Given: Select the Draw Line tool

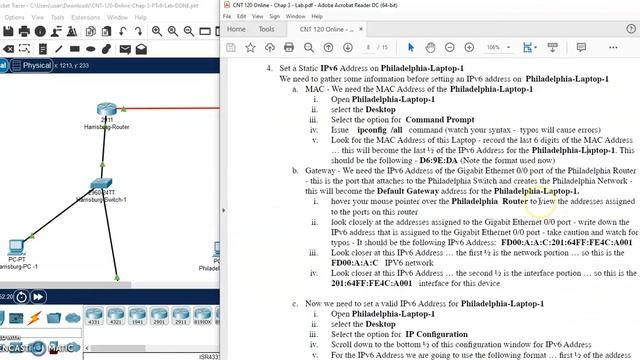Looking at the screenshot, I should click(x=59, y=49).
